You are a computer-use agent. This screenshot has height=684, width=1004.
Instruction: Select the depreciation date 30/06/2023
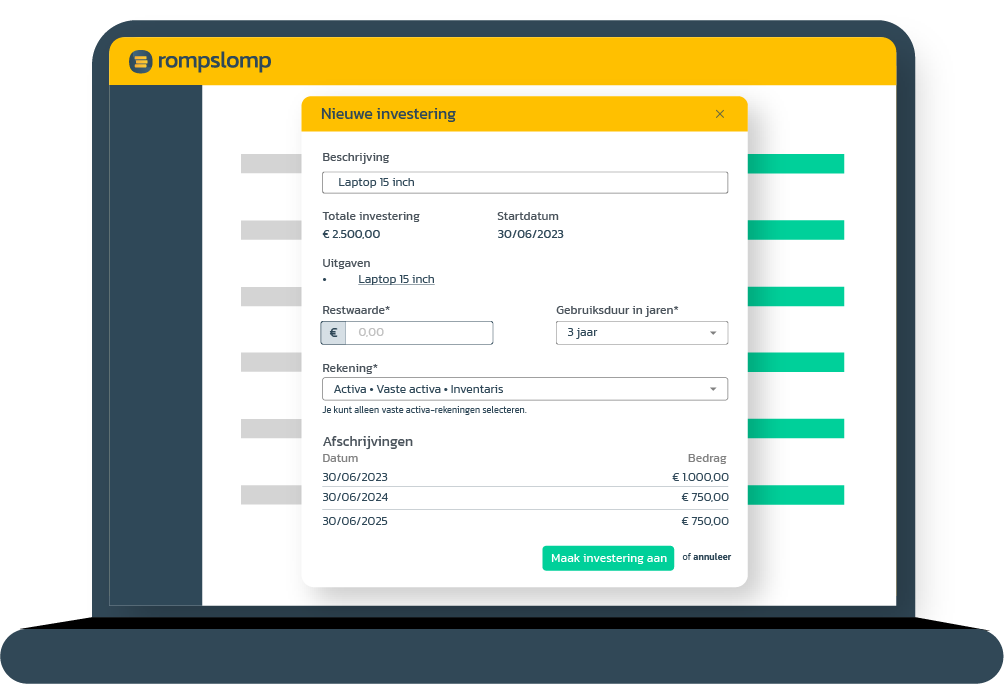[355, 477]
